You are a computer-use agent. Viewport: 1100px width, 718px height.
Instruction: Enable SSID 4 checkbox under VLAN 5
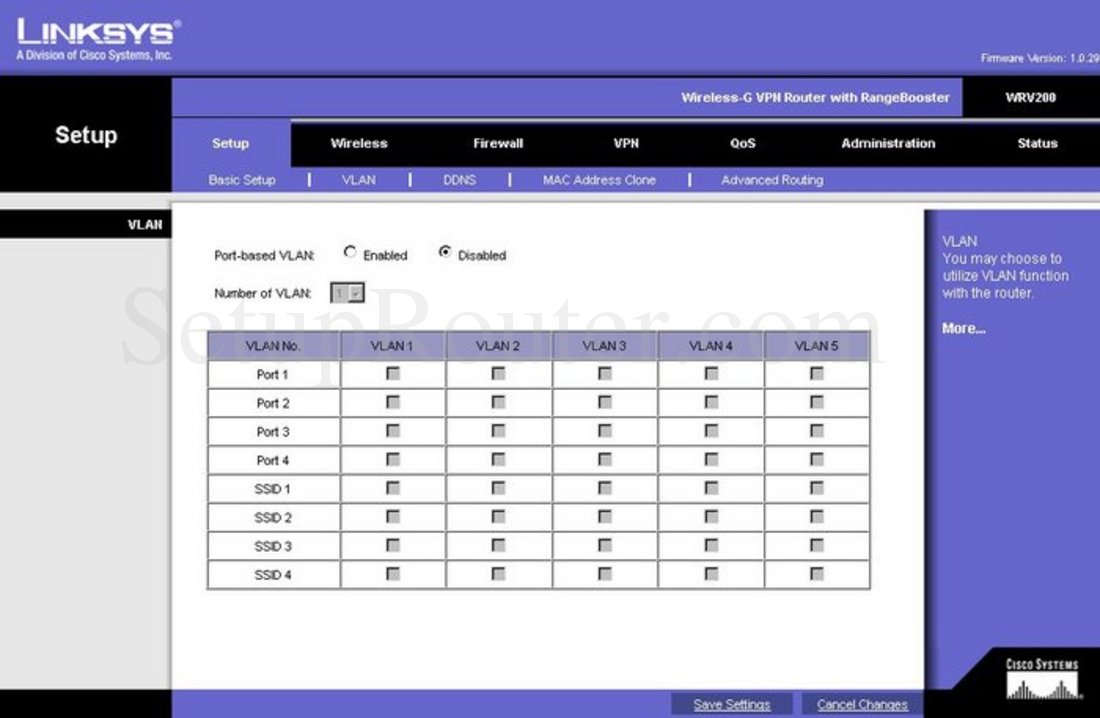[x=817, y=575]
